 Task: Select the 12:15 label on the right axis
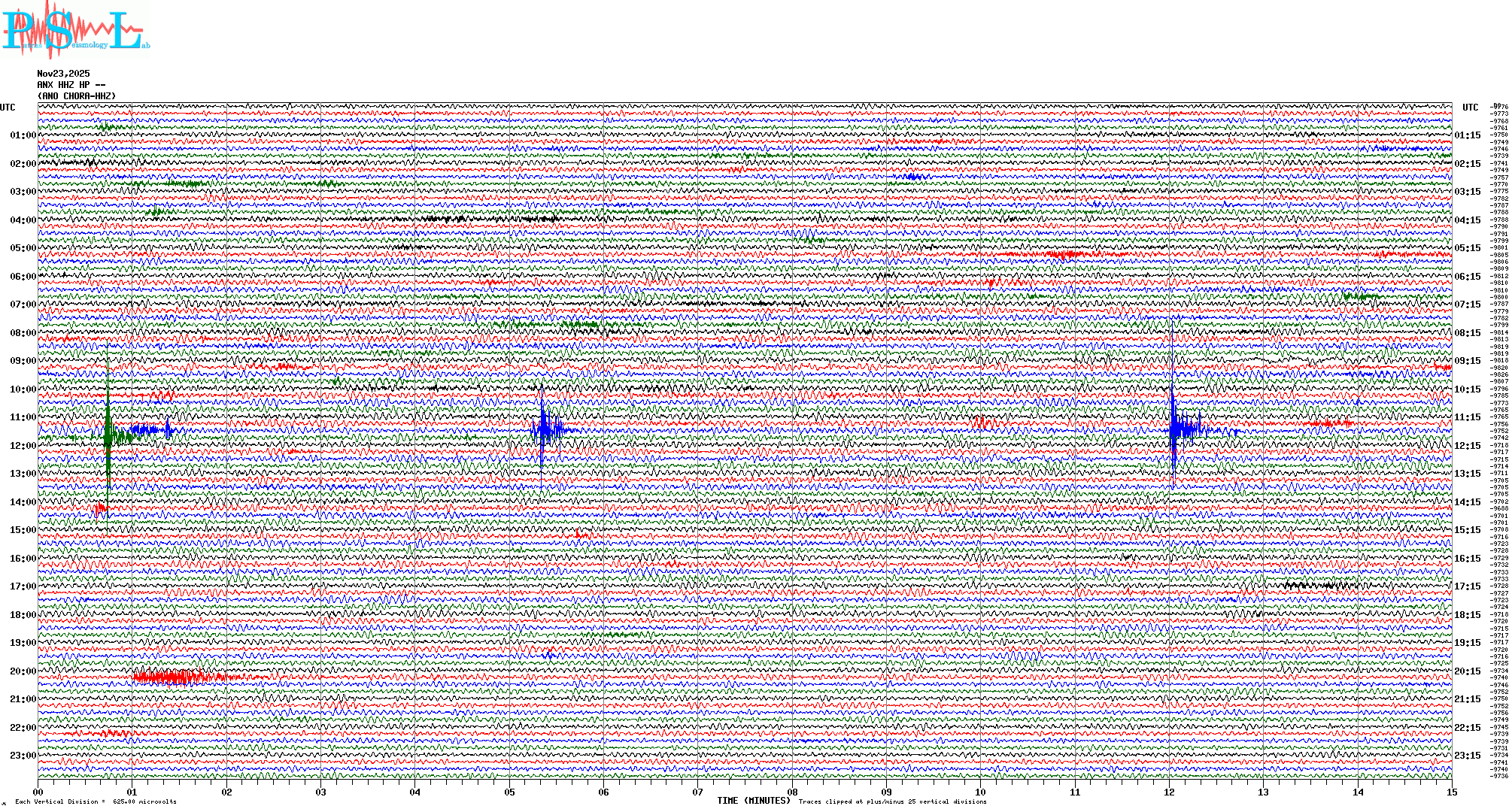[x=1467, y=446]
